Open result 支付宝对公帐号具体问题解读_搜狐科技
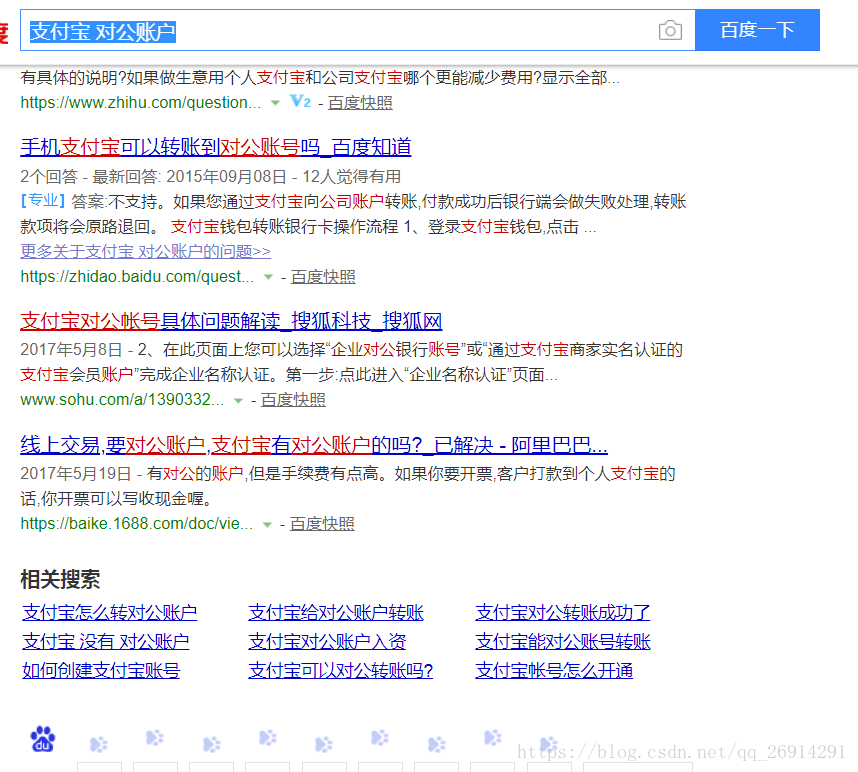Screen dimensions: 858x772 pyautogui.click(x=231, y=321)
